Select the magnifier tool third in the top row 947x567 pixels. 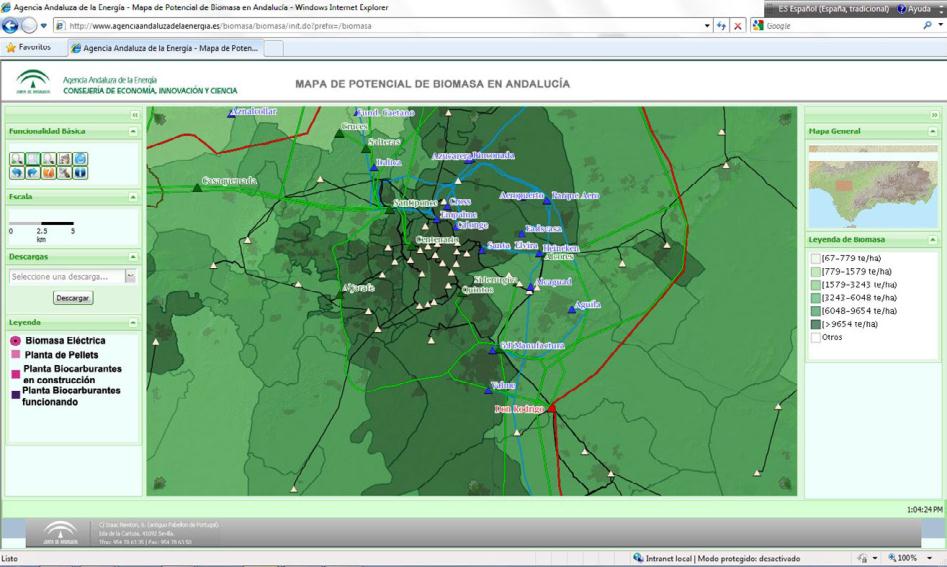pos(48,159)
